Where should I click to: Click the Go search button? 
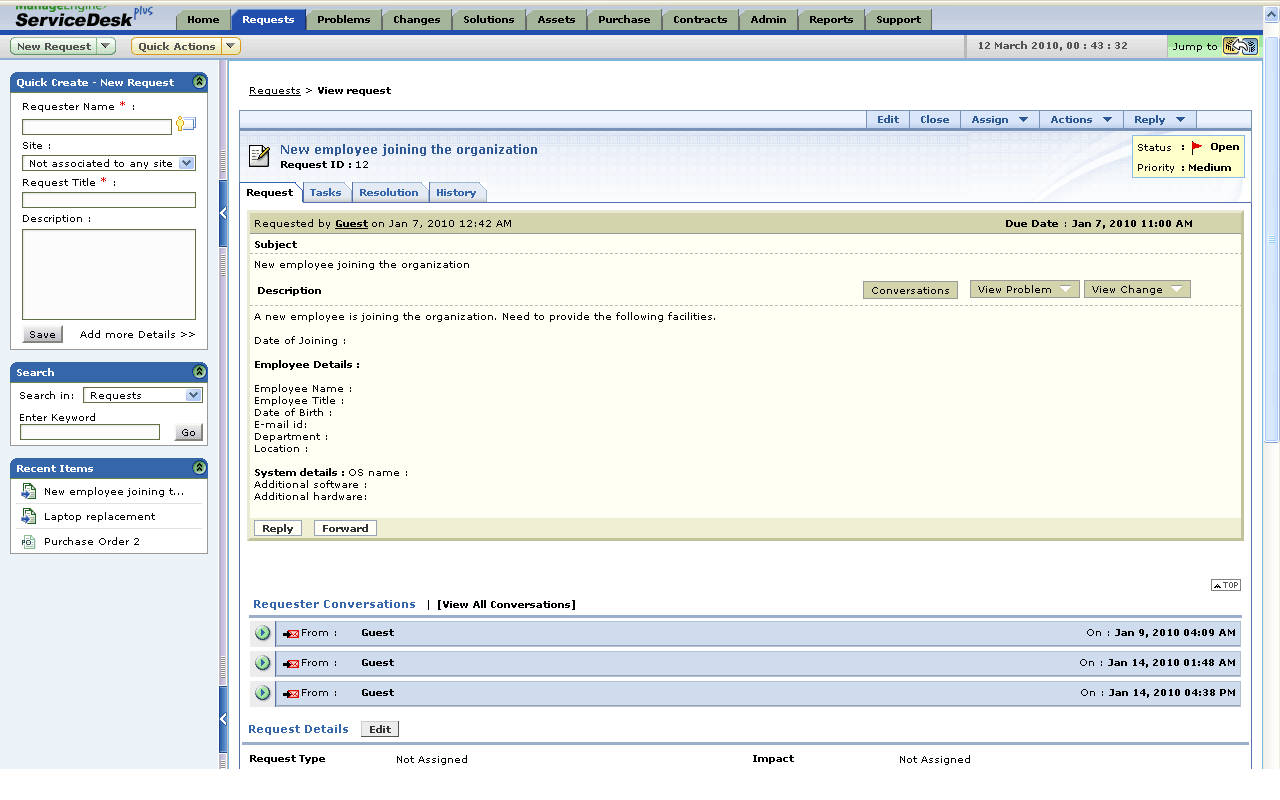[x=188, y=433]
